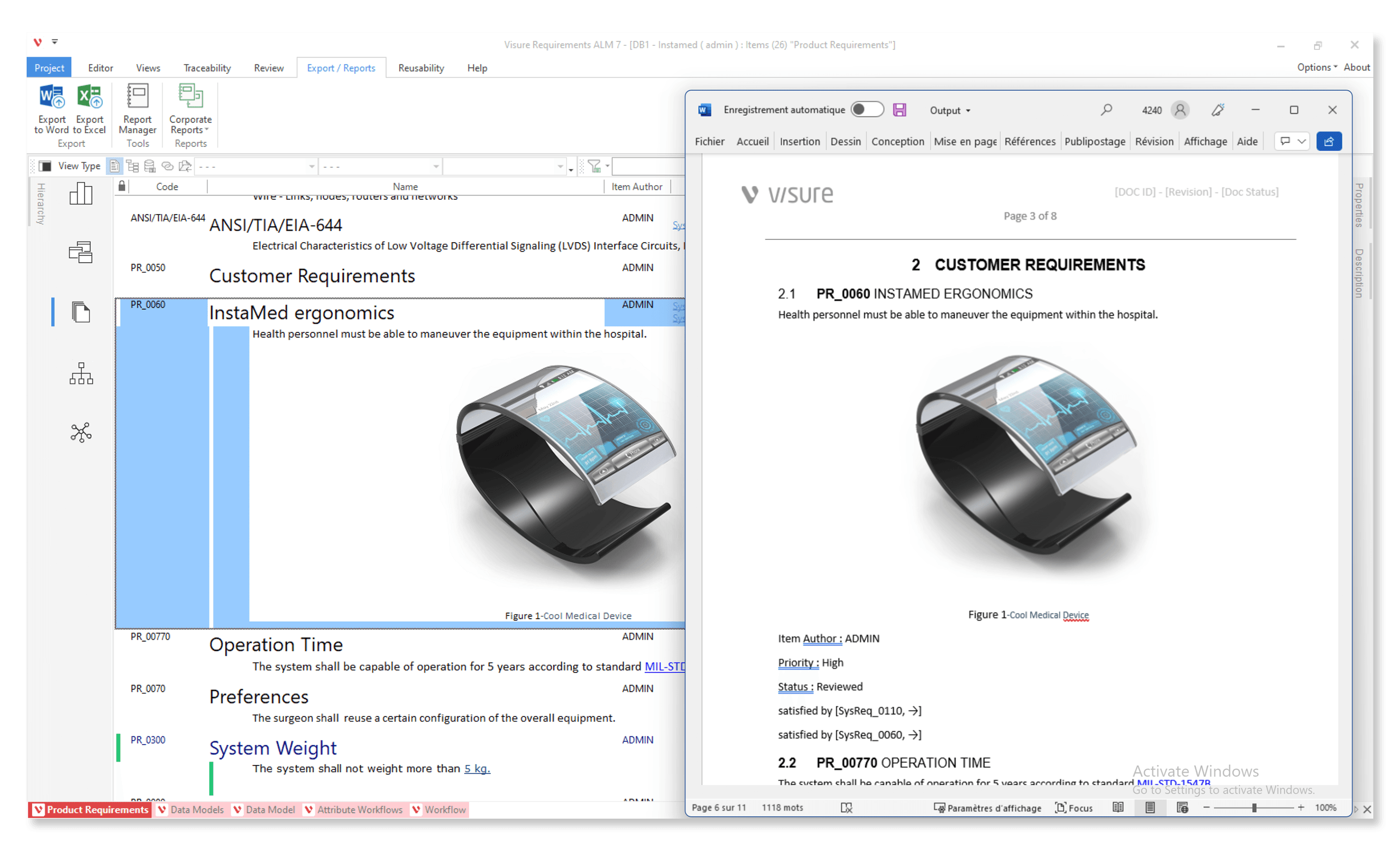
Task: Open the second filter combo box
Action: coord(380,166)
